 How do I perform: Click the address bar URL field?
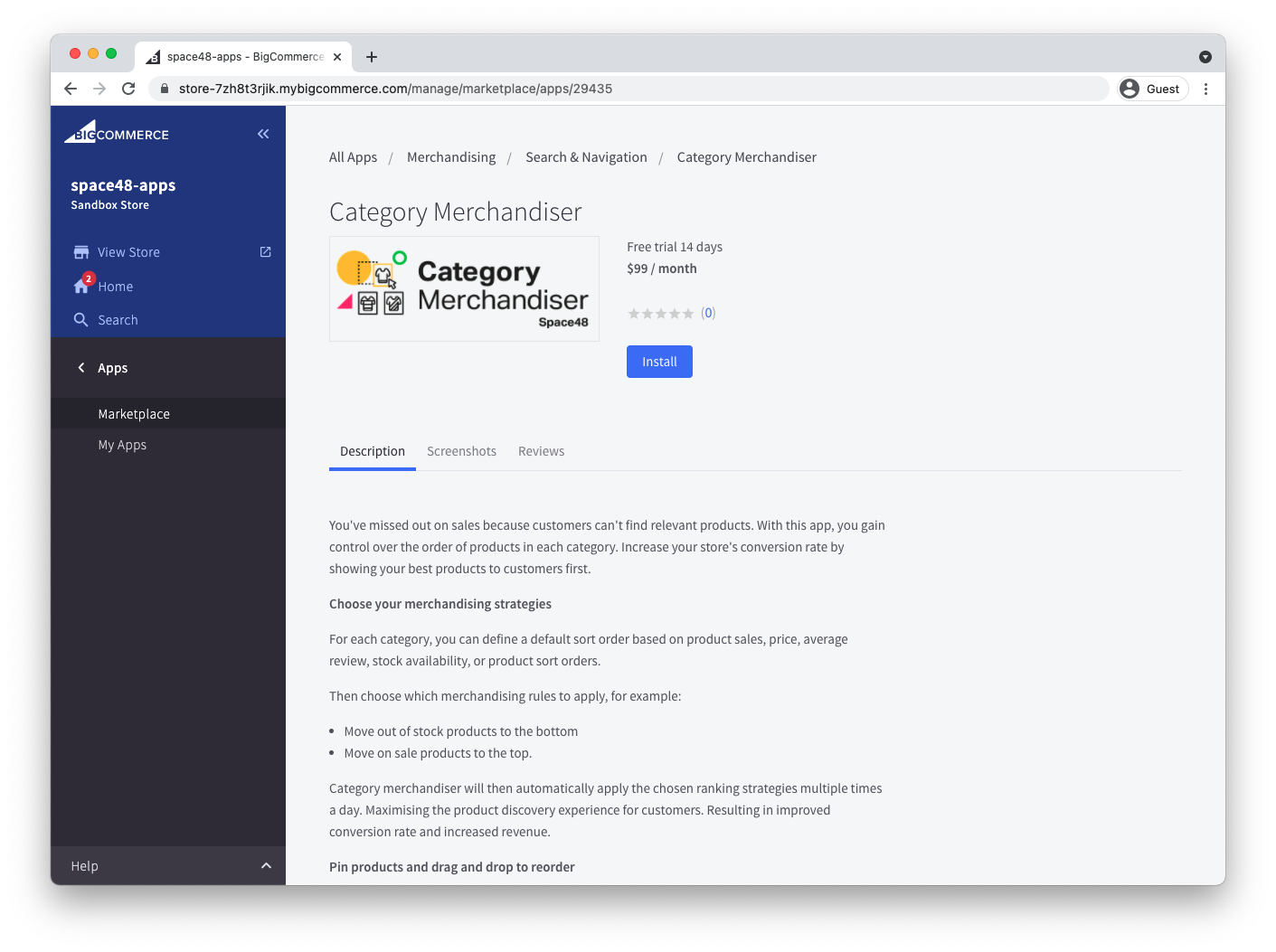[x=629, y=89]
